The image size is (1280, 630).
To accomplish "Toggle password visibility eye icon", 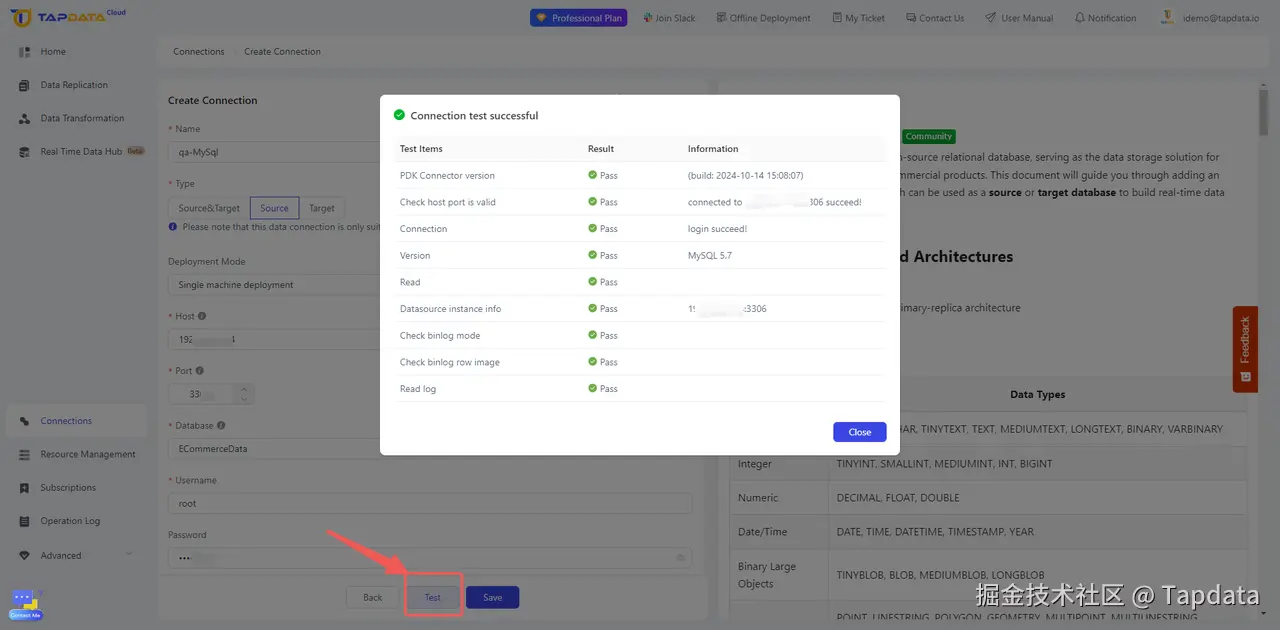I will [681, 558].
